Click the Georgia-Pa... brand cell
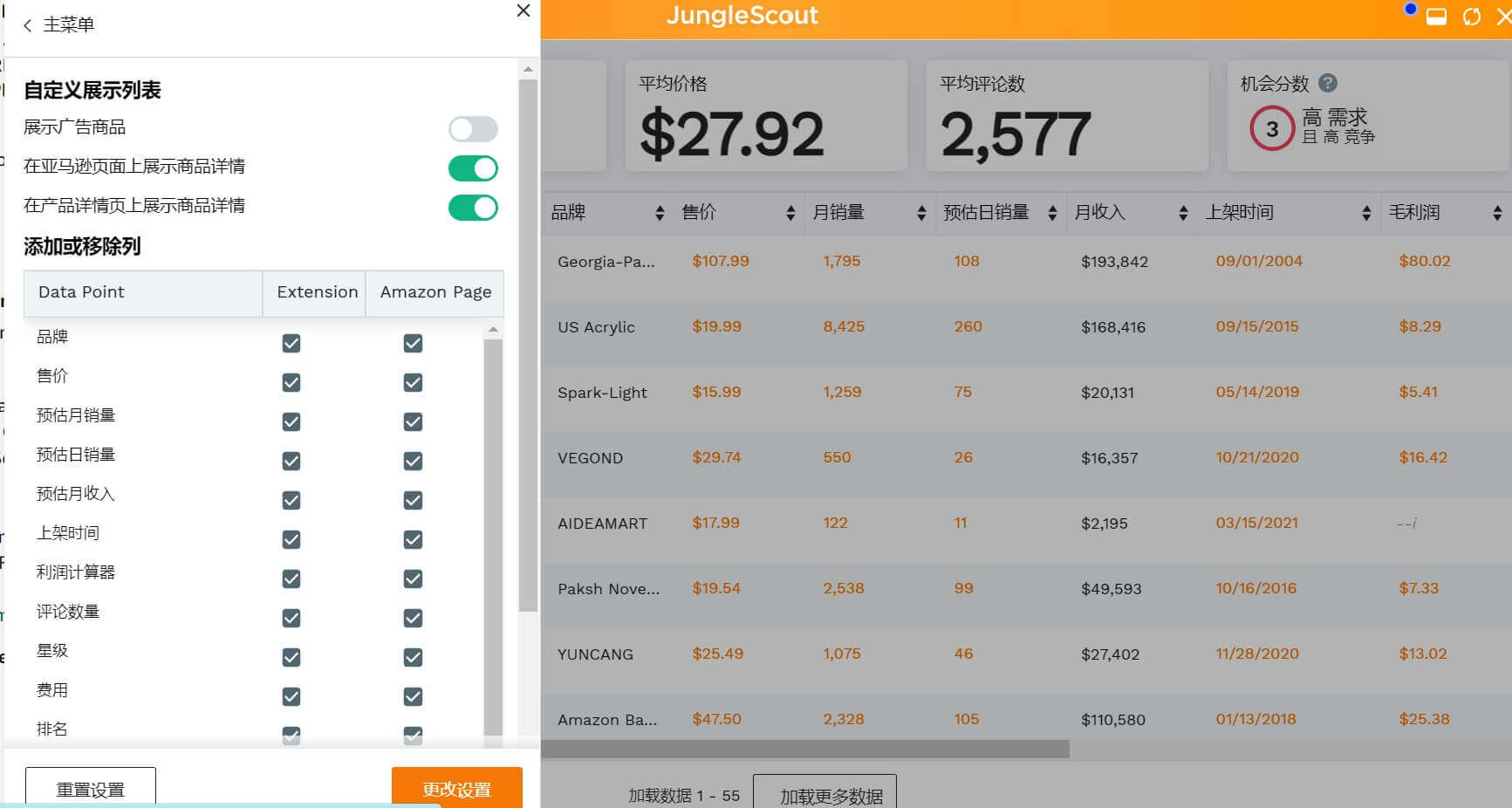This screenshot has height=808, width=1512. (606, 262)
